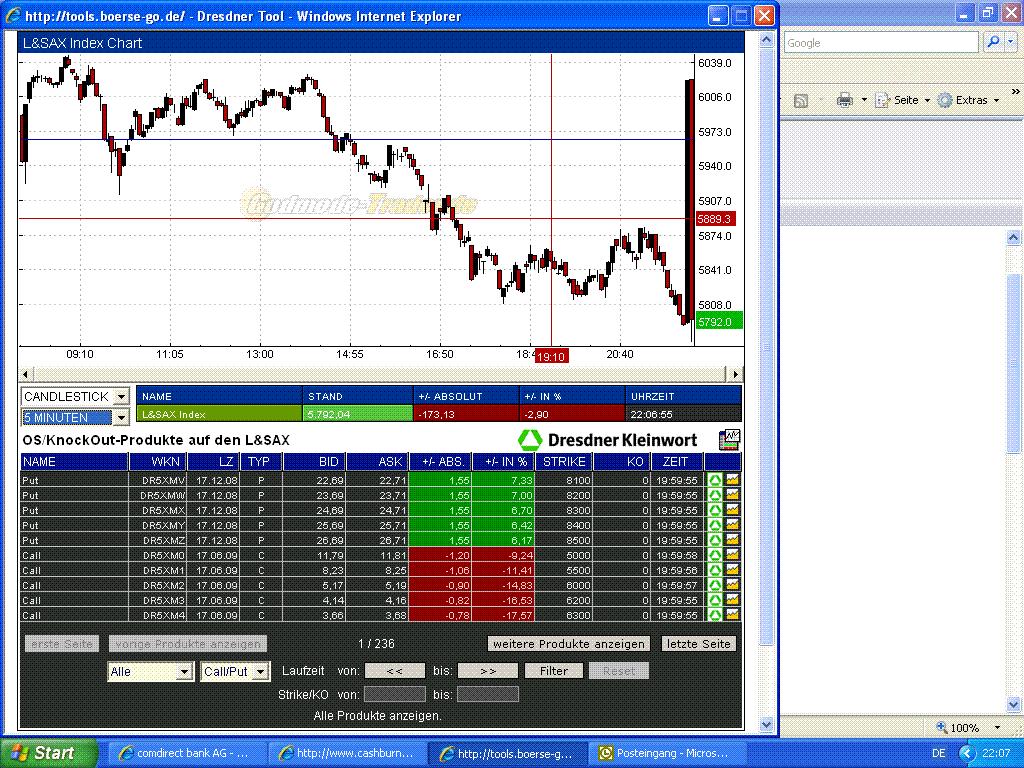Screen dimensions: 1024x768
Task: Open the chart icon for the DR5XMX row
Action: click(733, 510)
